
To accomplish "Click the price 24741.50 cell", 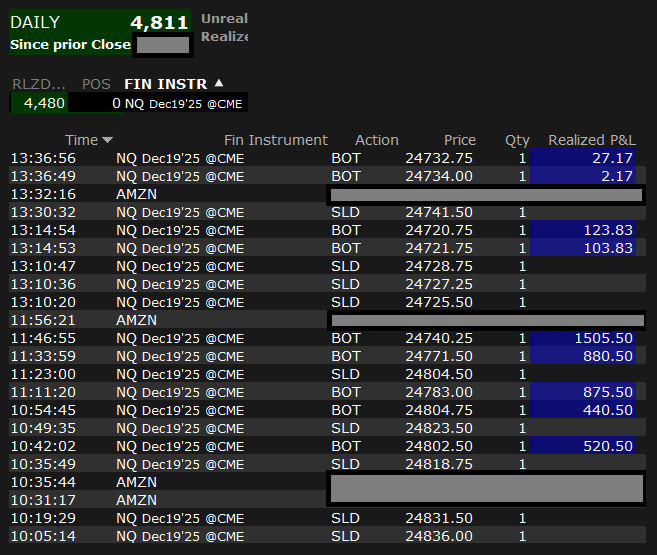I will [x=439, y=212].
